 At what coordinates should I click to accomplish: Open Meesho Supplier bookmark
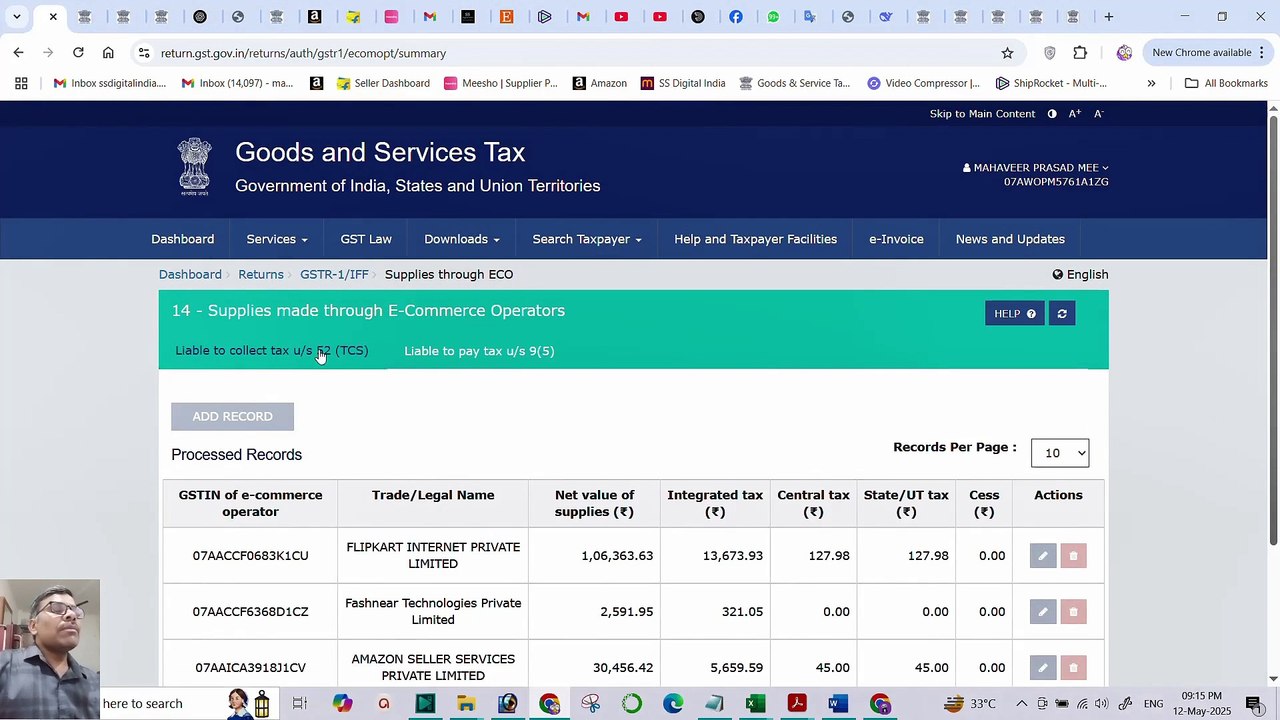click(500, 83)
